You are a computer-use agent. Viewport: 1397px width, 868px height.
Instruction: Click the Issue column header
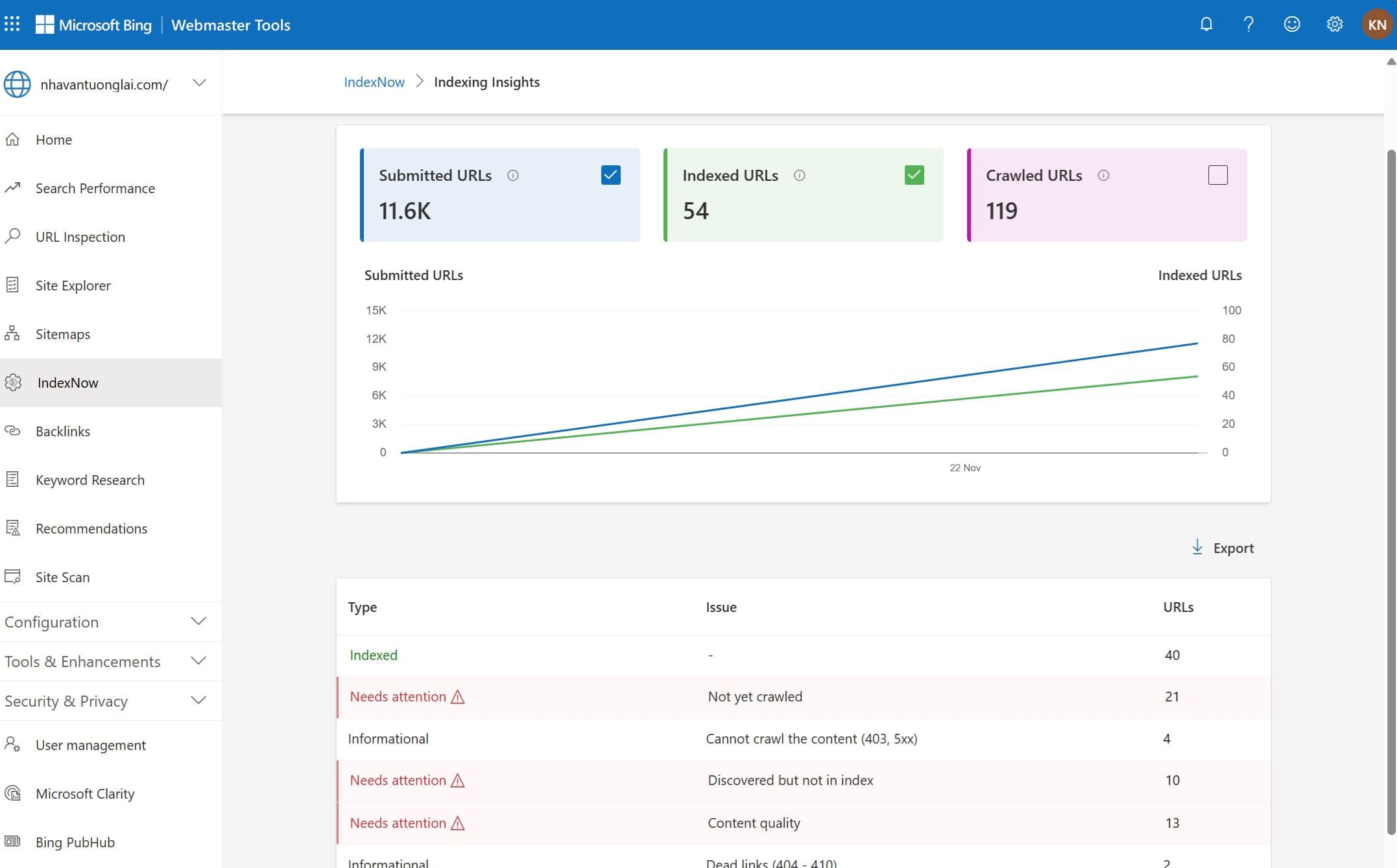721,607
